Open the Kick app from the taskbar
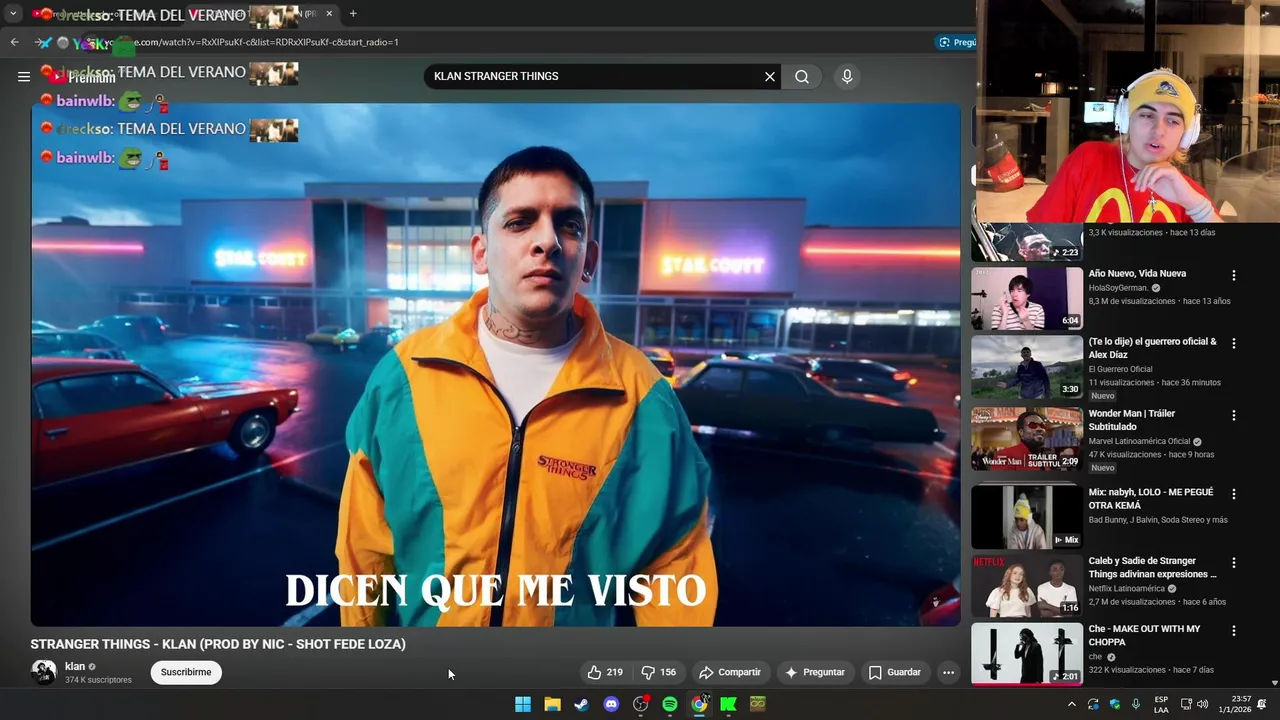Screen dimensions: 1280x720 tap(729, 704)
